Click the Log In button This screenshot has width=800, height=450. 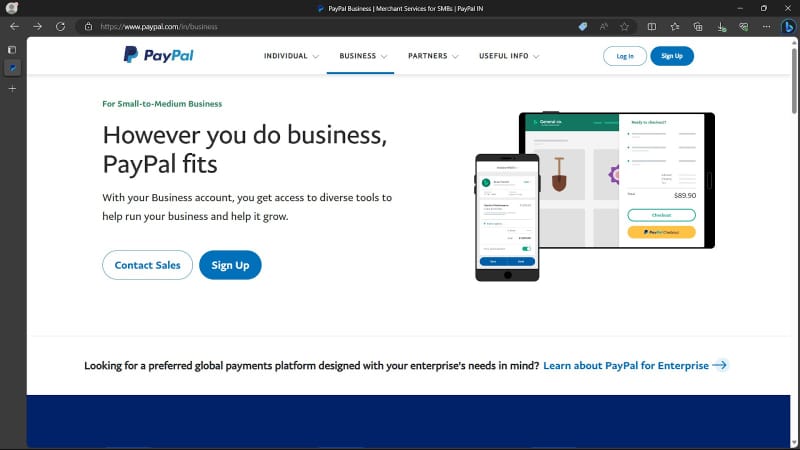tap(624, 56)
